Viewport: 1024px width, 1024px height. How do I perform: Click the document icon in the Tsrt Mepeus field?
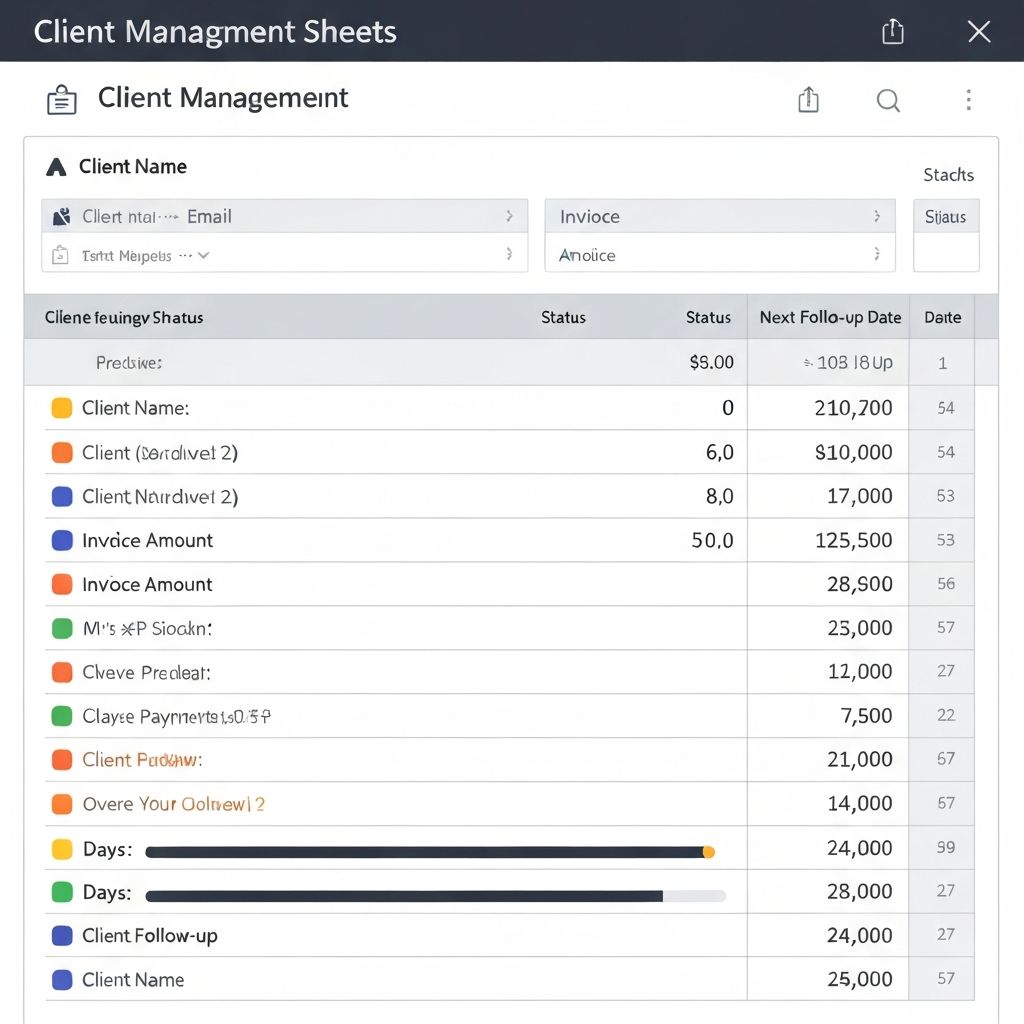(x=61, y=255)
